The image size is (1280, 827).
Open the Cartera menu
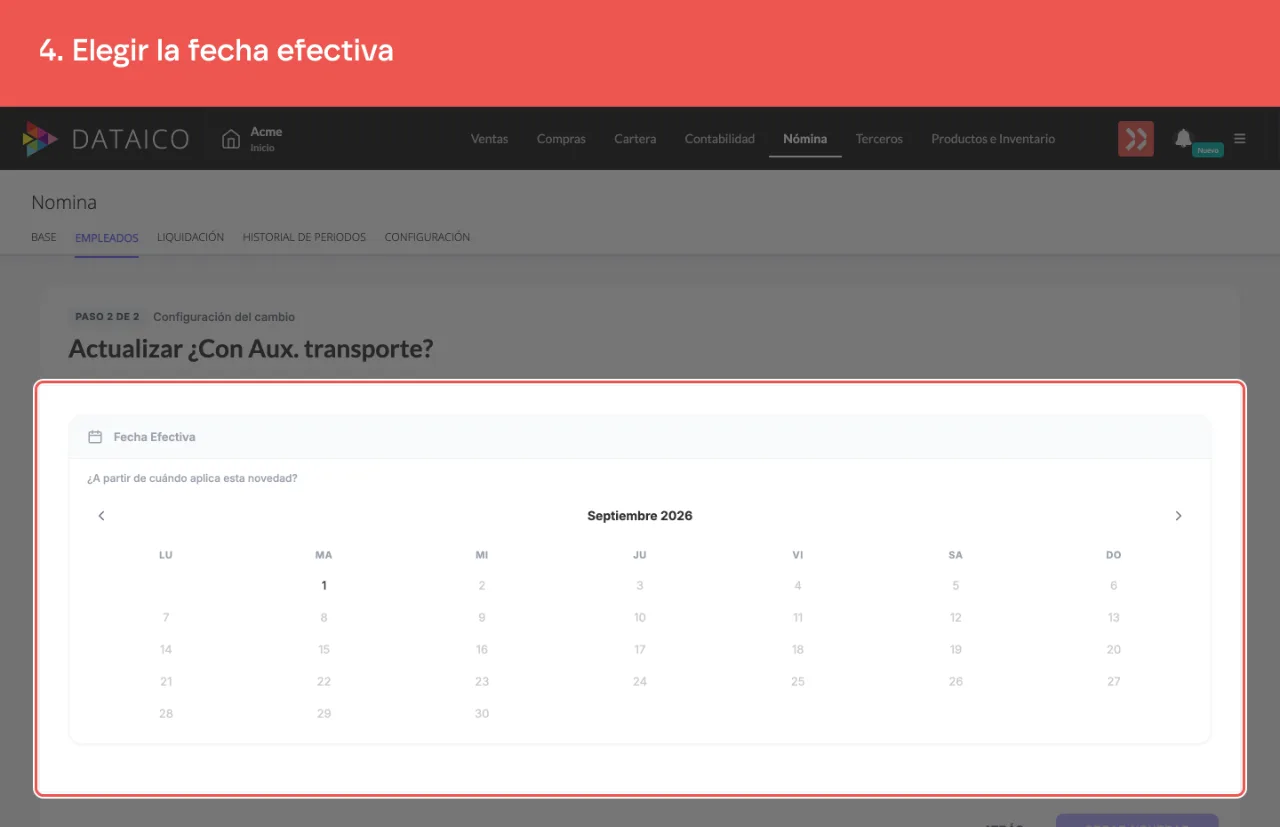coord(635,139)
